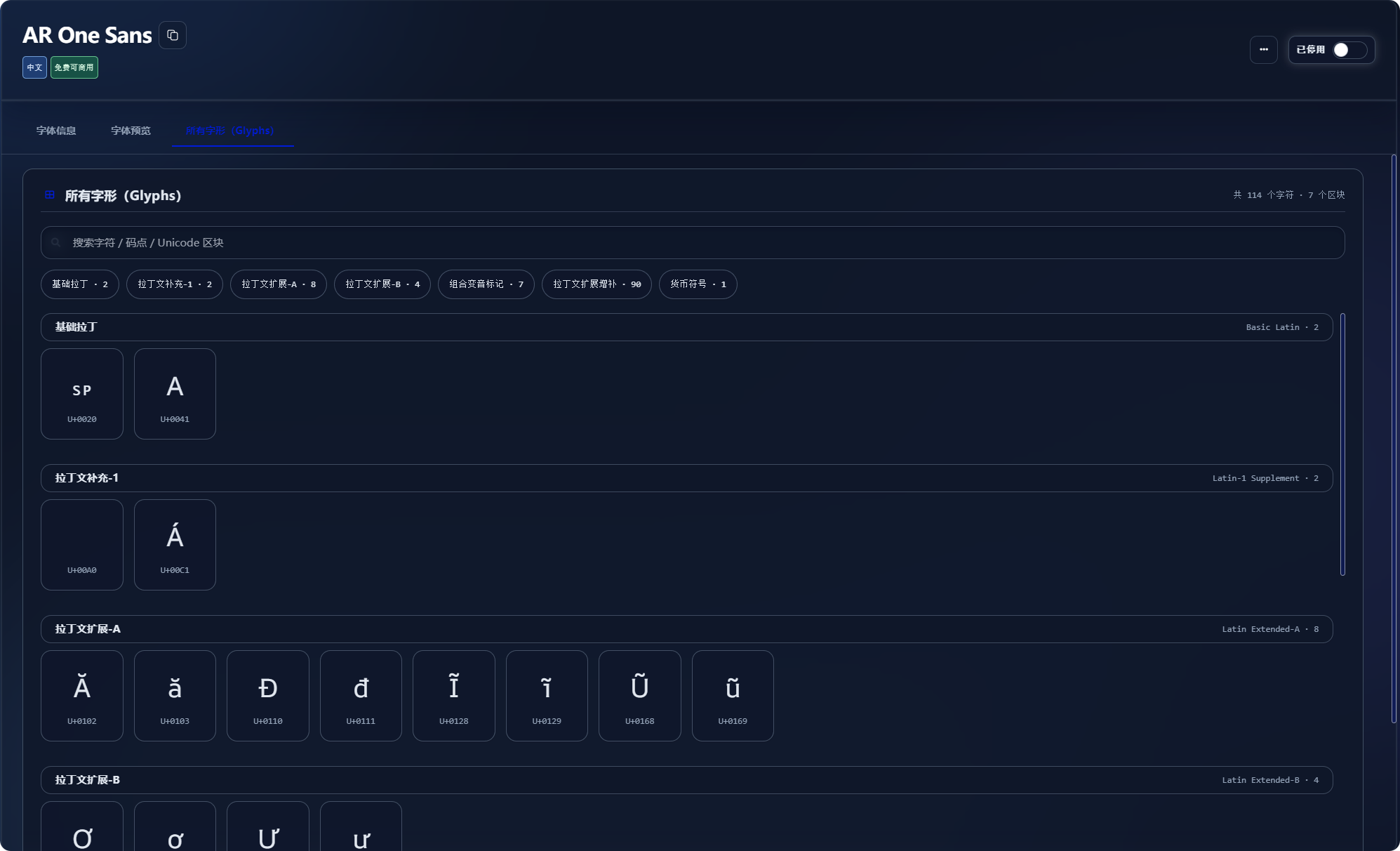Select the capital Ơ glyph card
Image resolution: width=1400 pixels, height=851 pixels.
tap(82, 826)
